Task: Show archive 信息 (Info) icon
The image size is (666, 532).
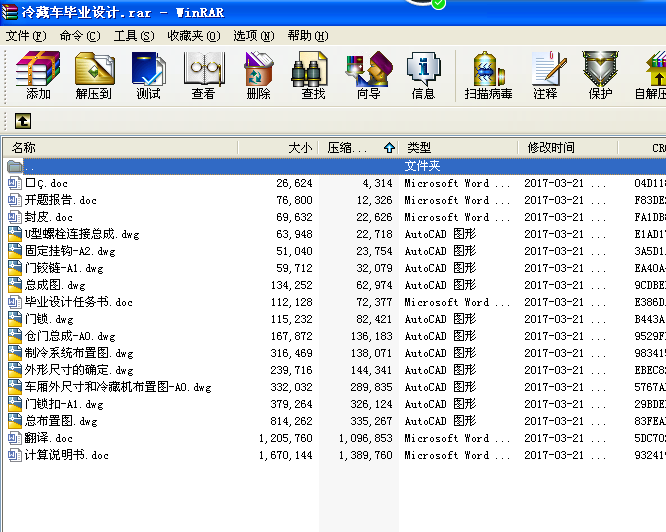Action: pos(423,75)
